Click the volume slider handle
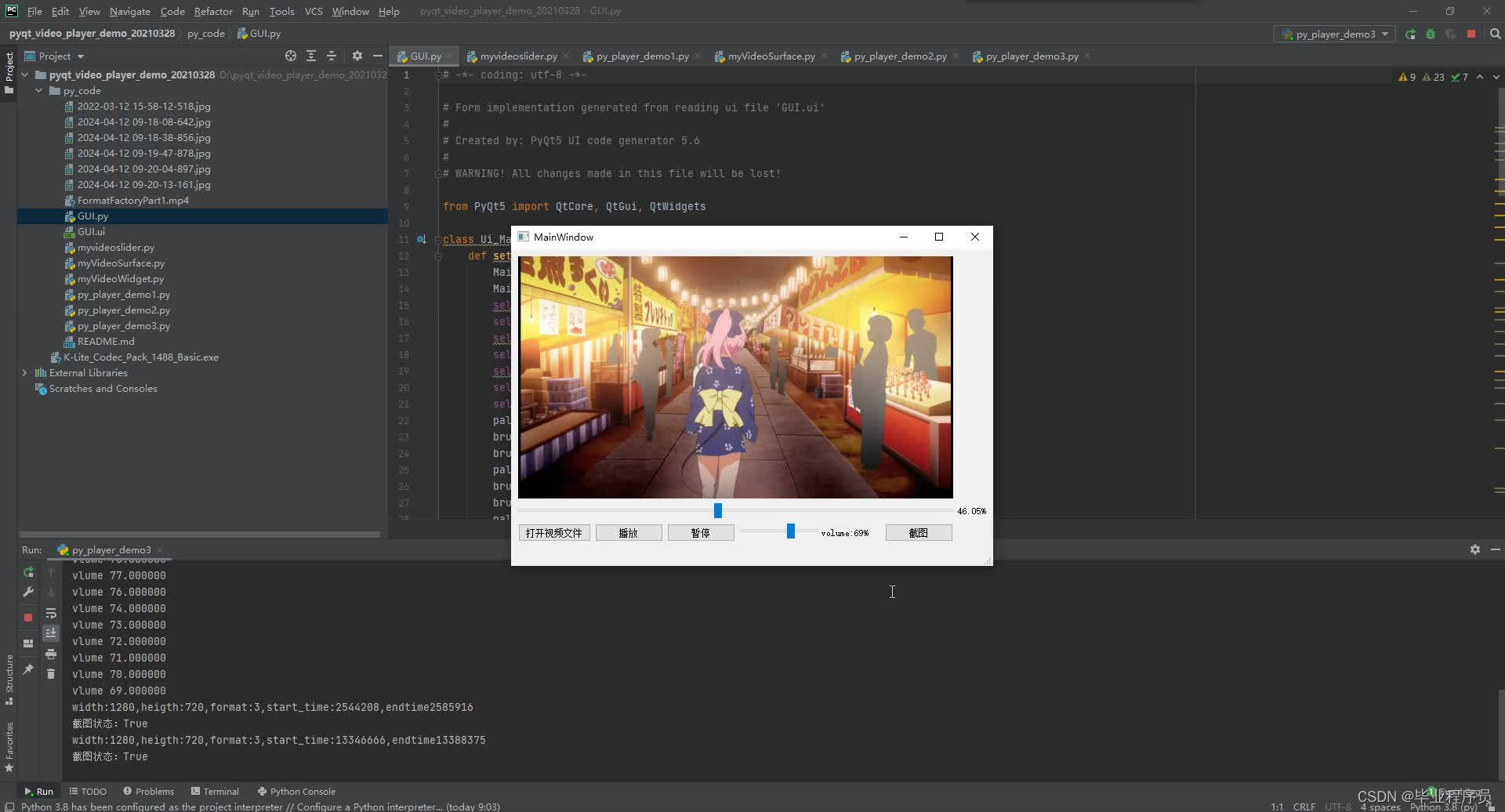Viewport: 1505px width, 812px height. coord(791,531)
